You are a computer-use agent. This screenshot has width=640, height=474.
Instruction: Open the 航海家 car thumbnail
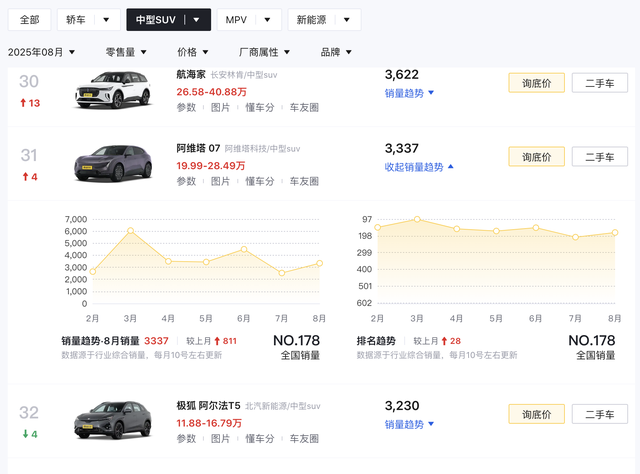coord(113,90)
